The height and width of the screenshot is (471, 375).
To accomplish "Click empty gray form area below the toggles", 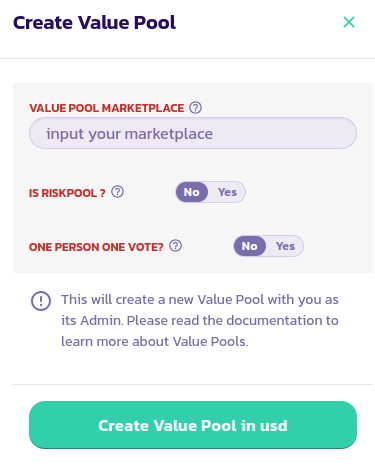I will [193, 265].
